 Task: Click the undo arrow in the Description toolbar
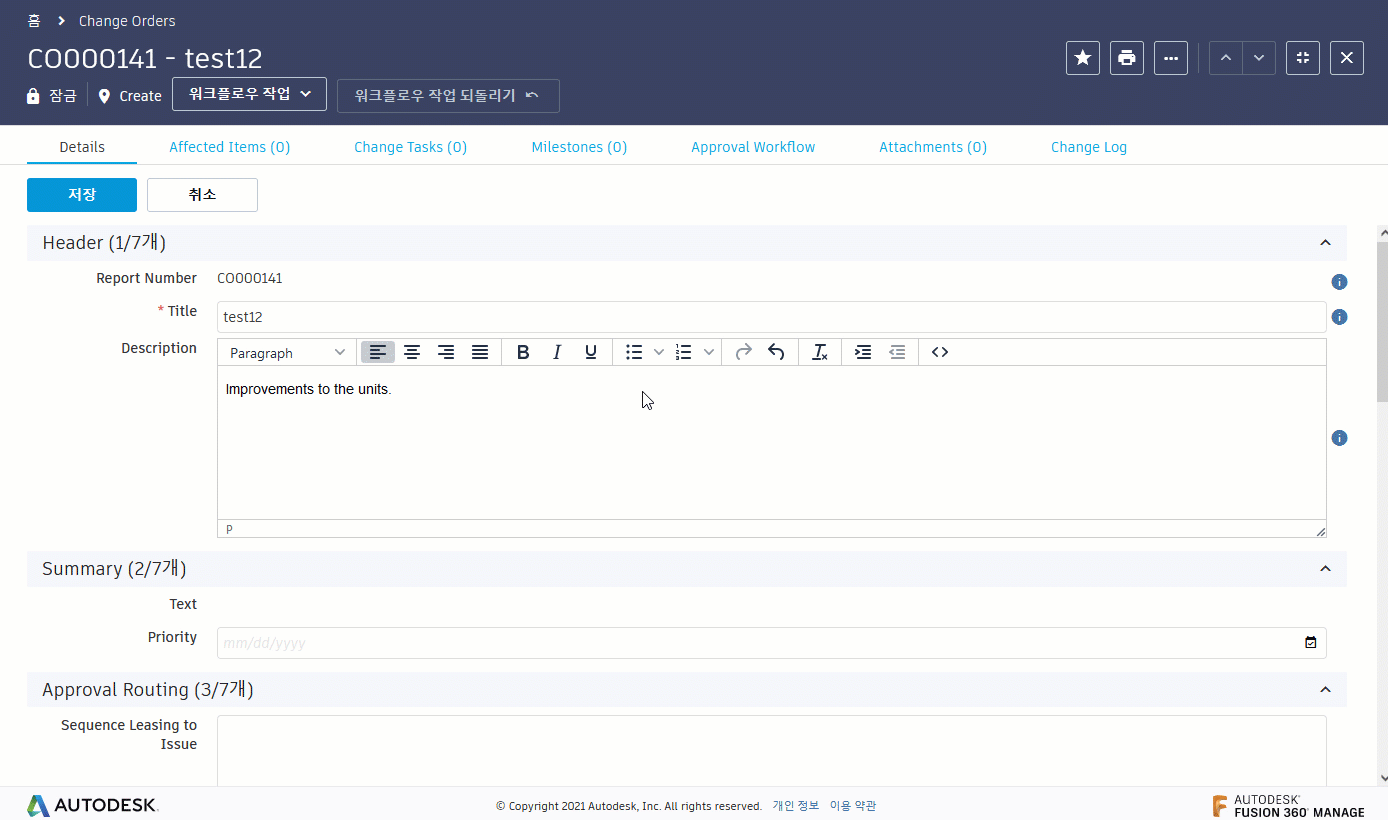click(x=776, y=351)
